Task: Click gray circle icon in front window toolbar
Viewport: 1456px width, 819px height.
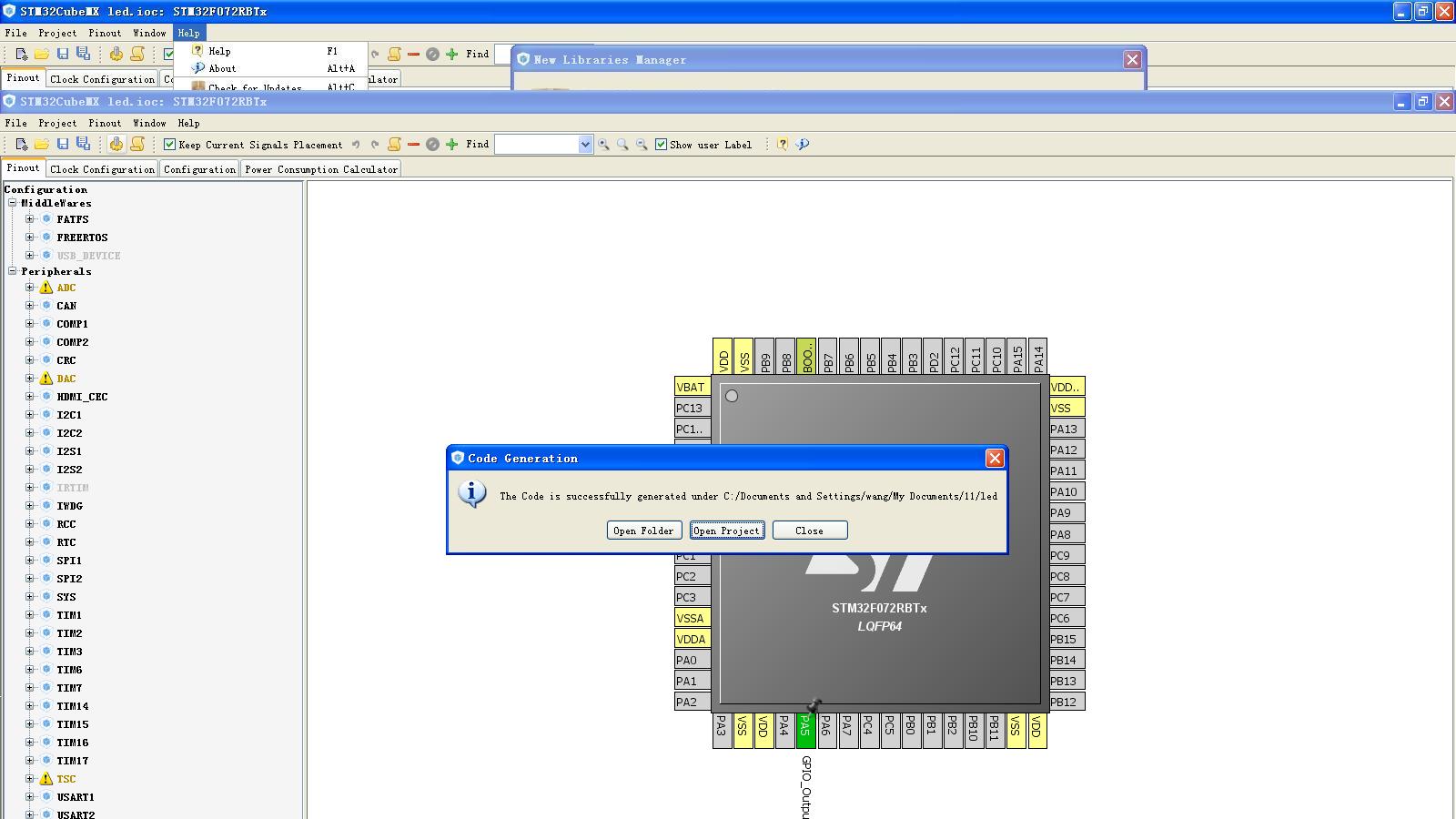Action: (x=432, y=144)
